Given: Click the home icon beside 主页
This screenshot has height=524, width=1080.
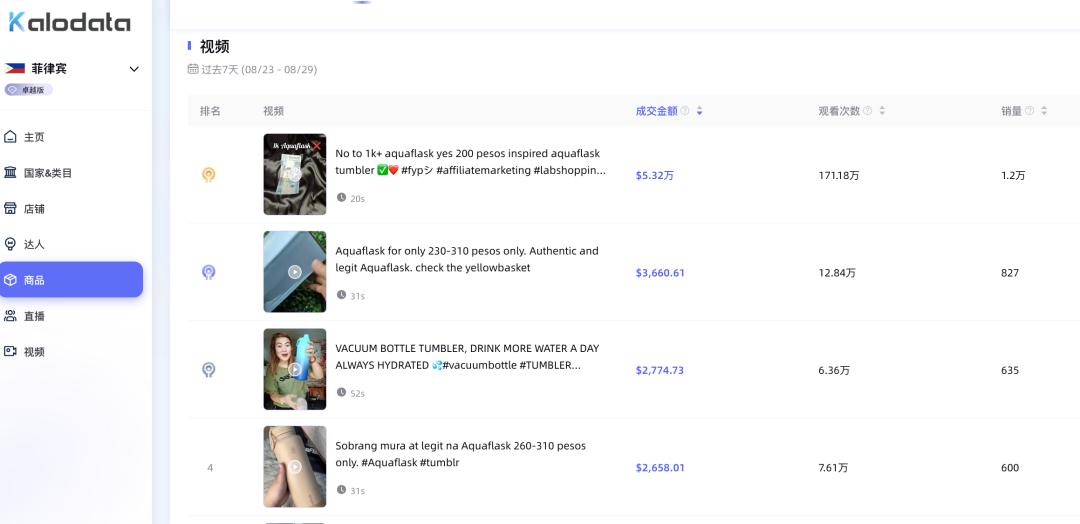Looking at the screenshot, I should [x=10, y=137].
